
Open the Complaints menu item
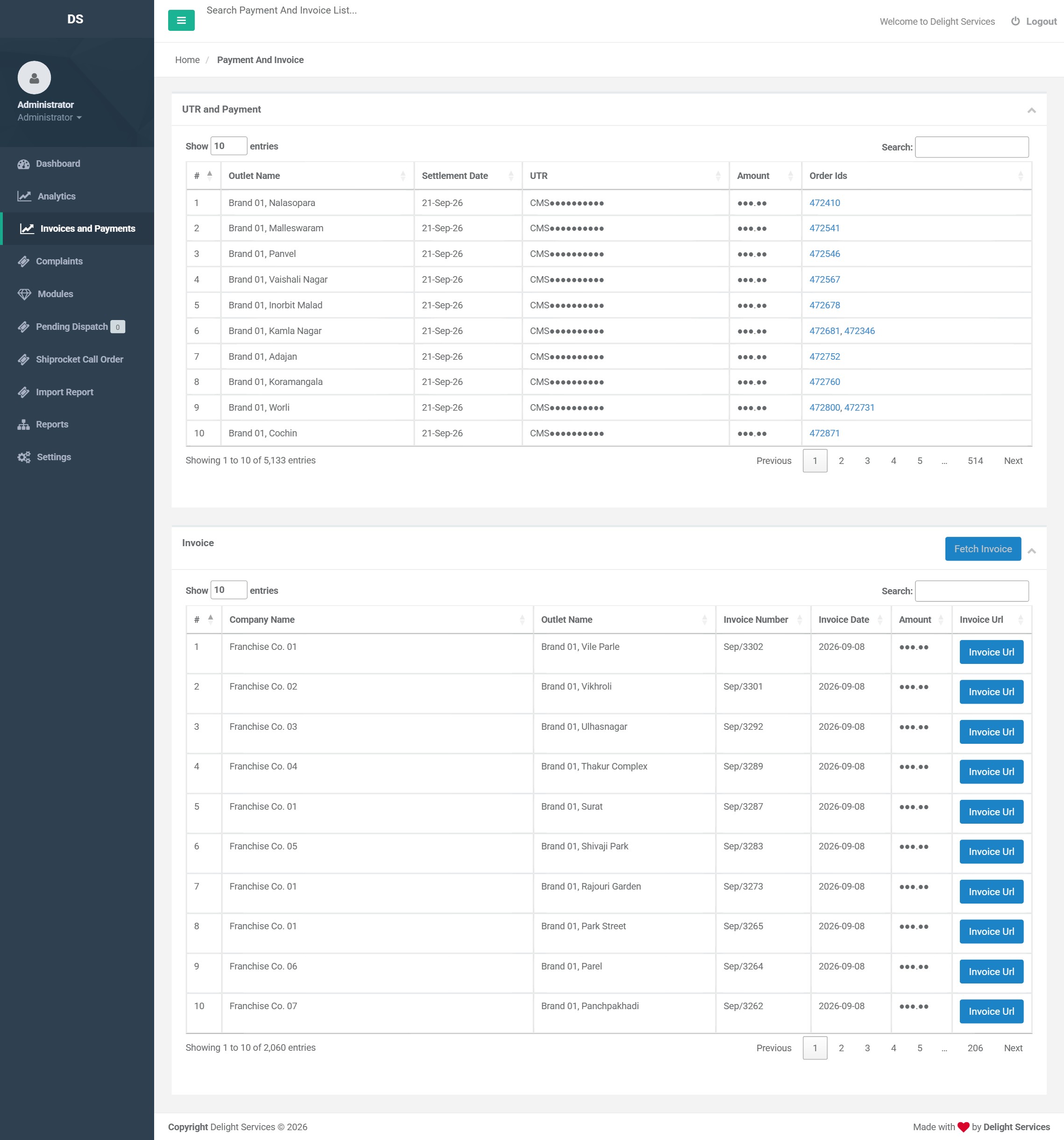(77, 262)
